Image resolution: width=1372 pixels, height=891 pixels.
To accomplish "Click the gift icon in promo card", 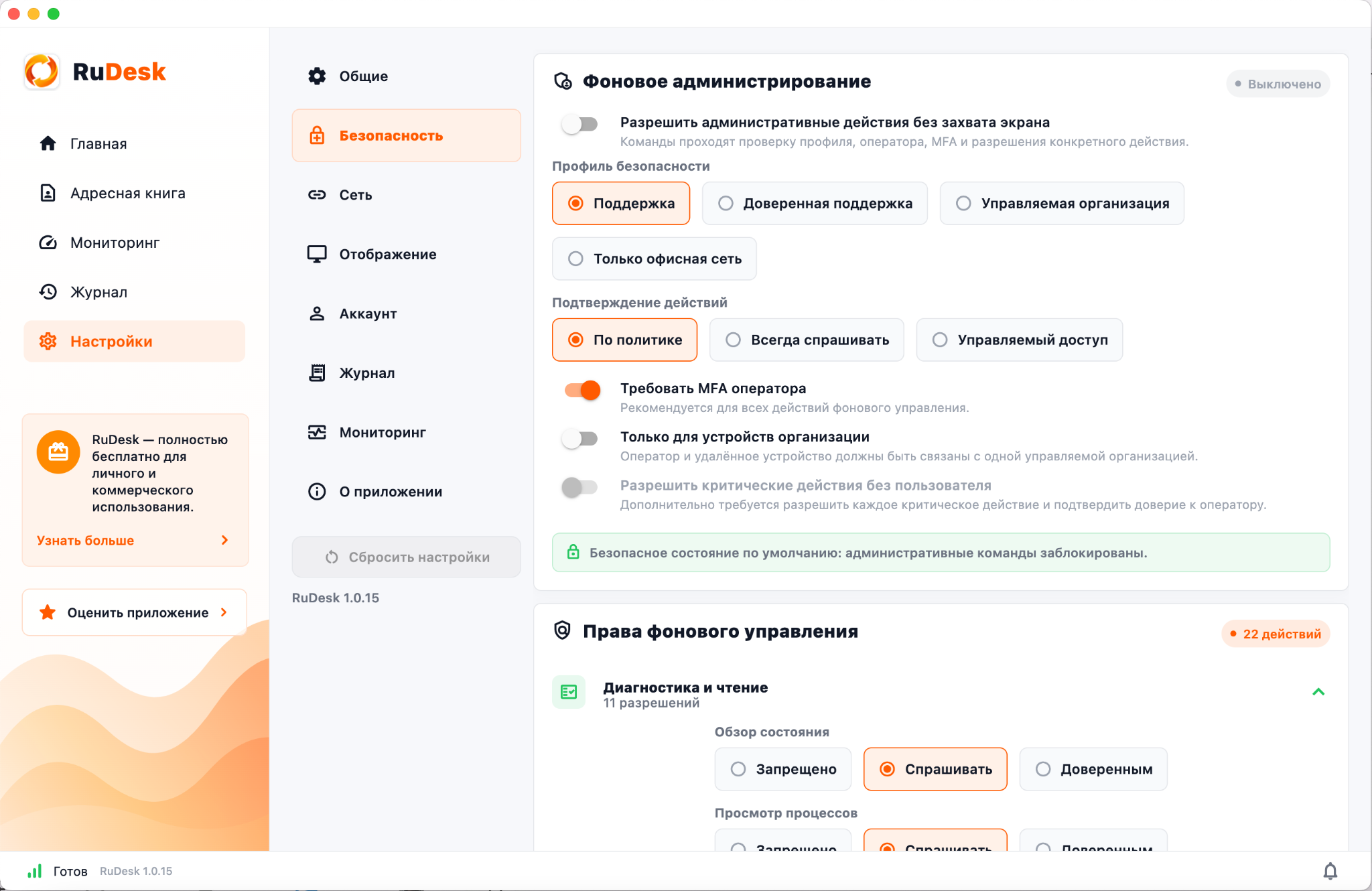I will [x=58, y=452].
